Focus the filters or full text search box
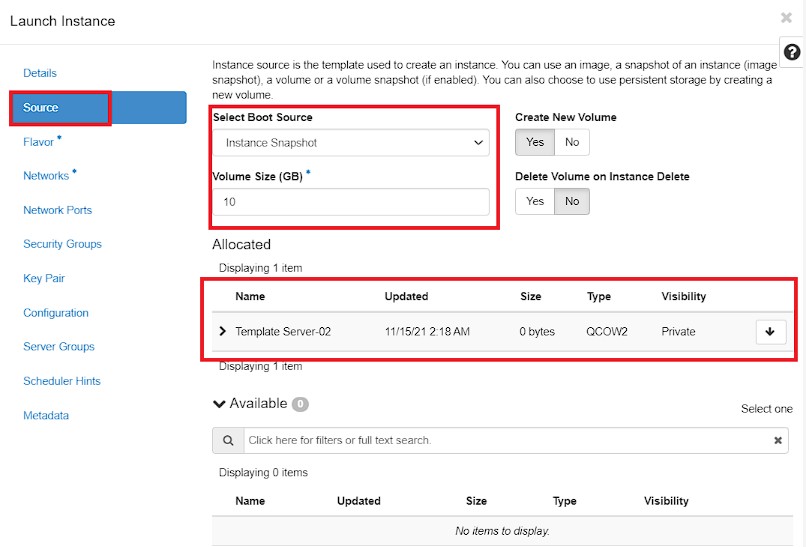The width and height of the screenshot is (806, 547). [x=508, y=441]
